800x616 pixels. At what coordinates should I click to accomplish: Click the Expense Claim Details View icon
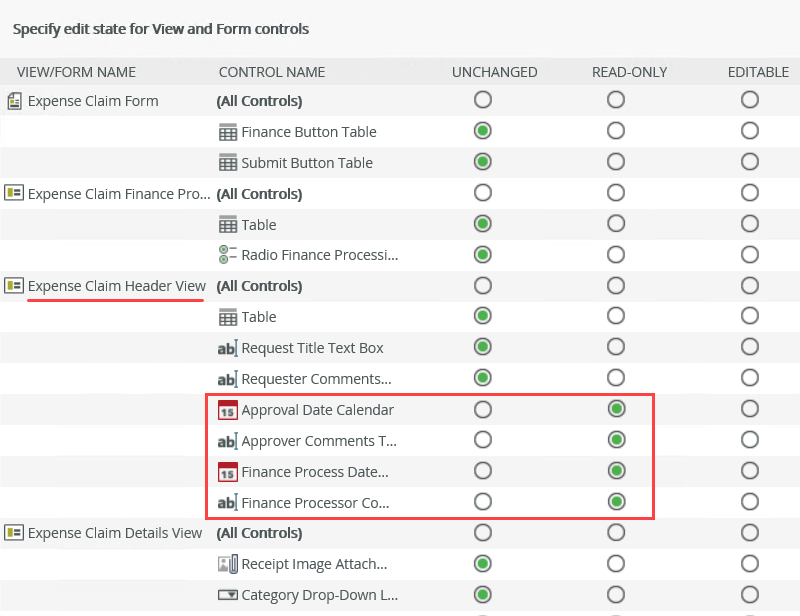(14, 533)
